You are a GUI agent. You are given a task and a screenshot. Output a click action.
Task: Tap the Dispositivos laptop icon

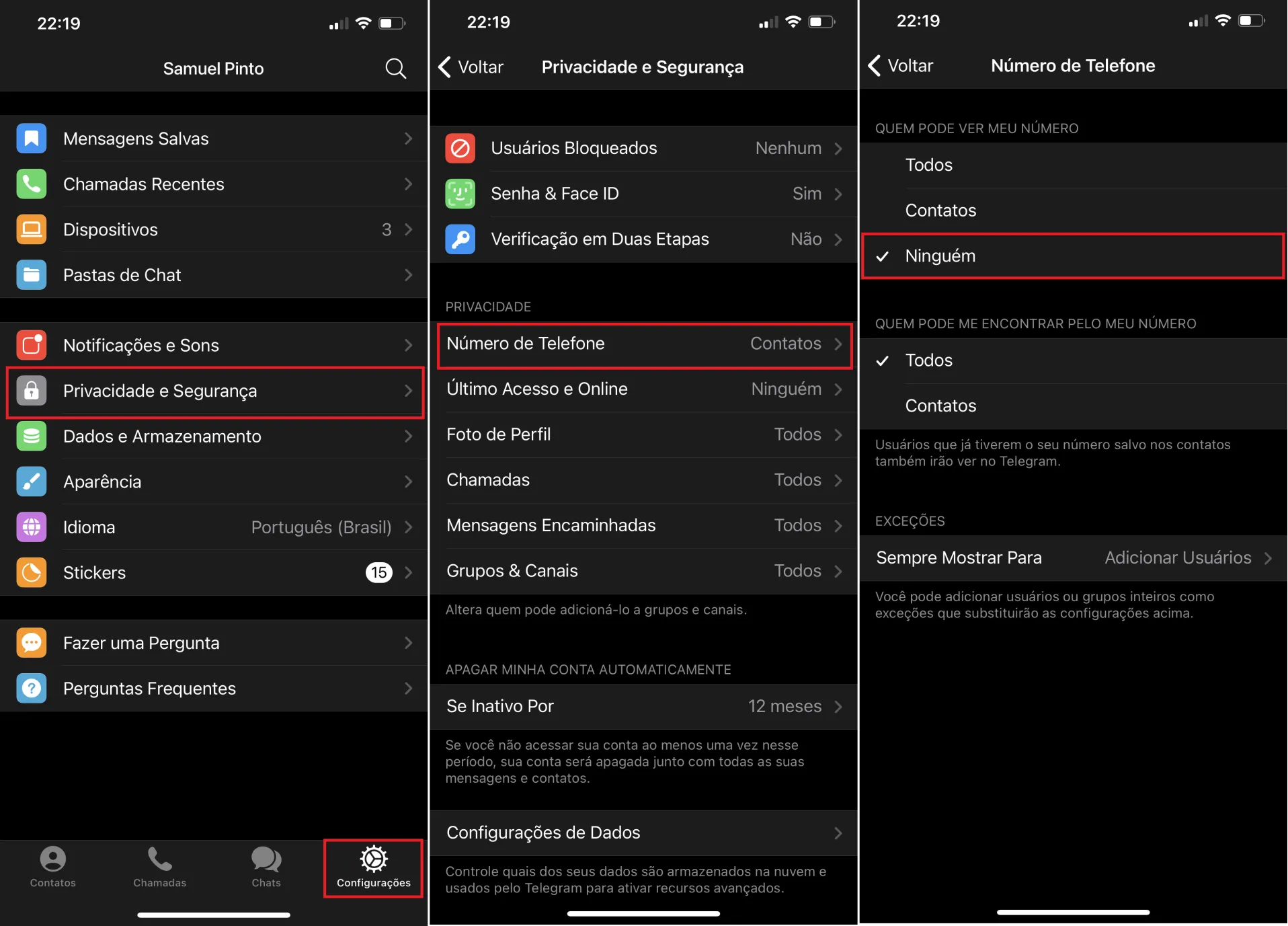coord(32,229)
